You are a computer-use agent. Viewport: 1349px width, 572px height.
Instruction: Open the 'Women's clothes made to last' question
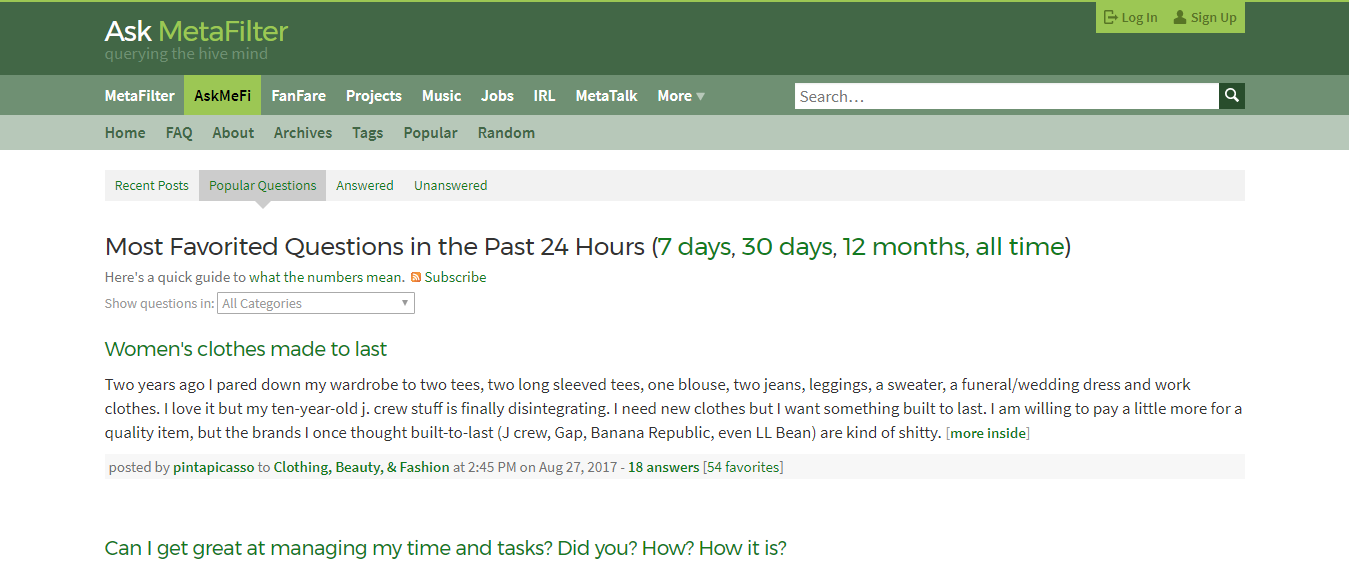coord(246,349)
